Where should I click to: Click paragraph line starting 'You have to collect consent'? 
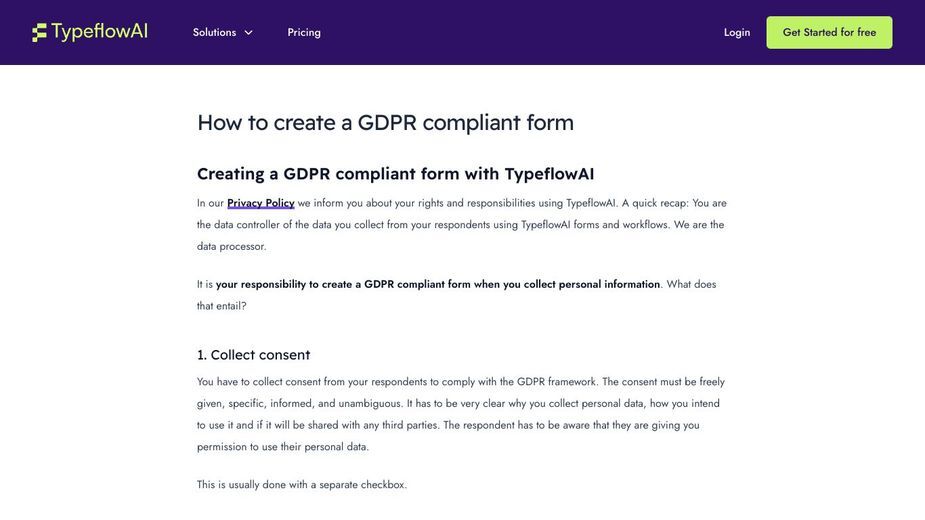[461, 382]
